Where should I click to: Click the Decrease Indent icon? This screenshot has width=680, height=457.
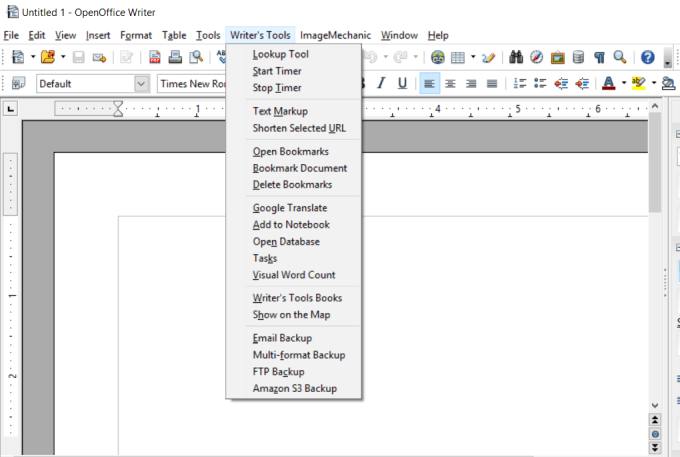point(561,83)
